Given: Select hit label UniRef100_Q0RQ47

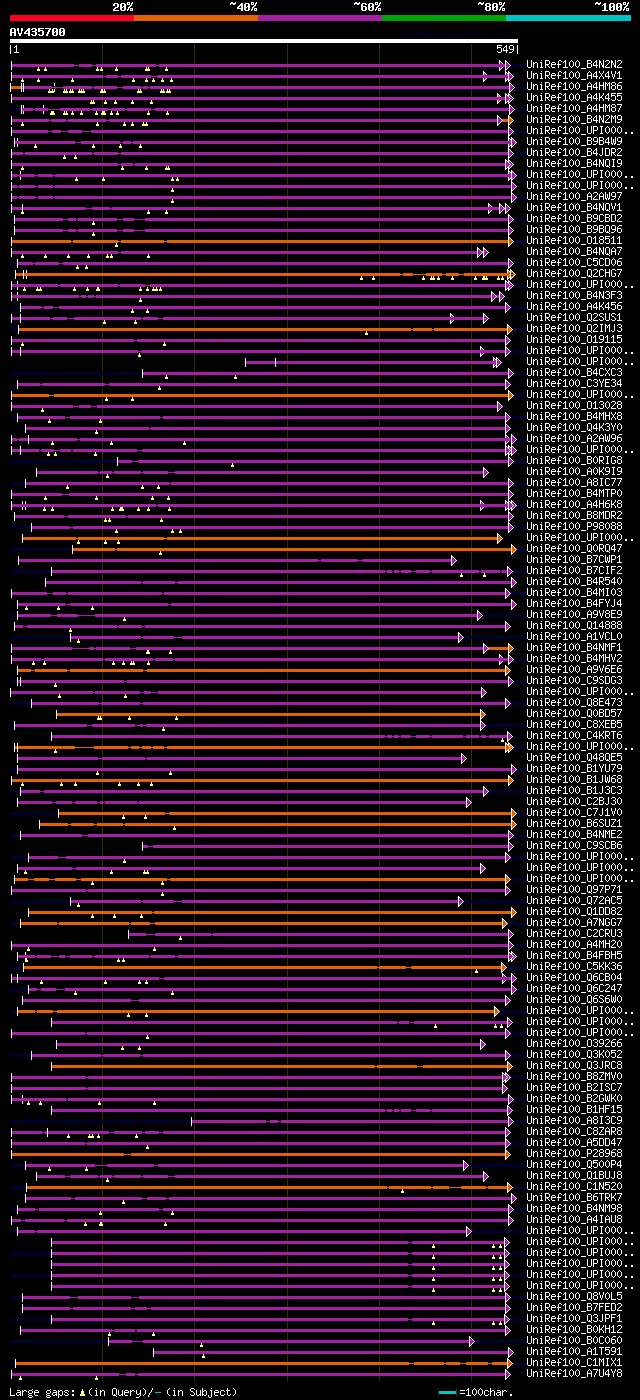Looking at the screenshot, I should 573,548.
